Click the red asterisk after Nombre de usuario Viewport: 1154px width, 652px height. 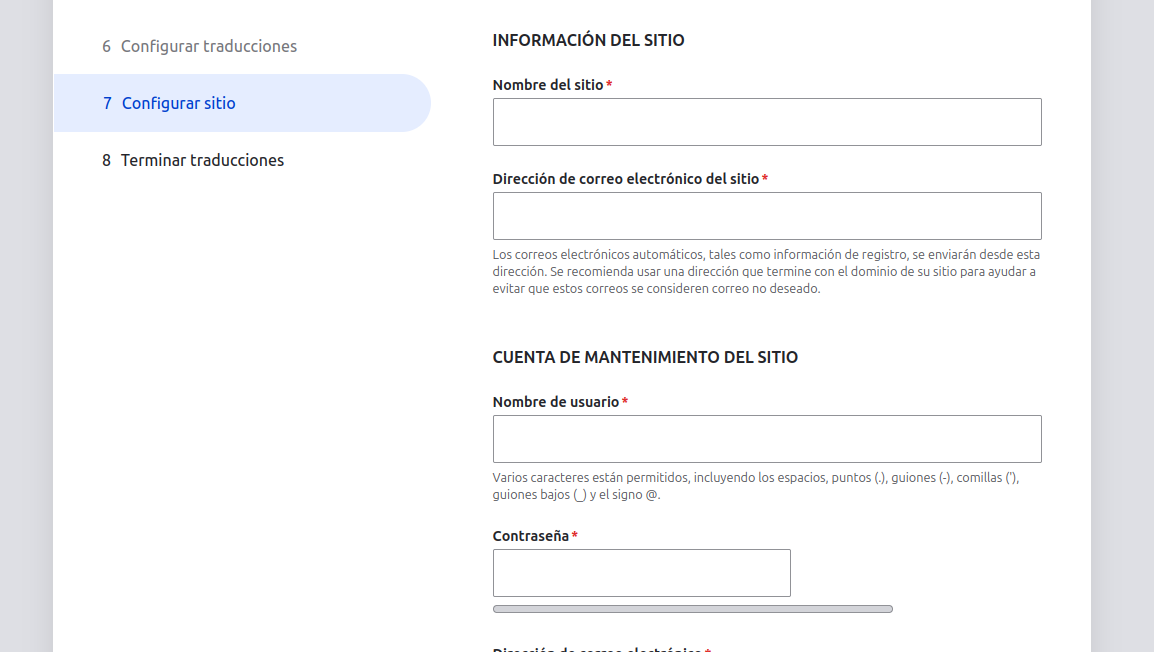click(x=625, y=403)
